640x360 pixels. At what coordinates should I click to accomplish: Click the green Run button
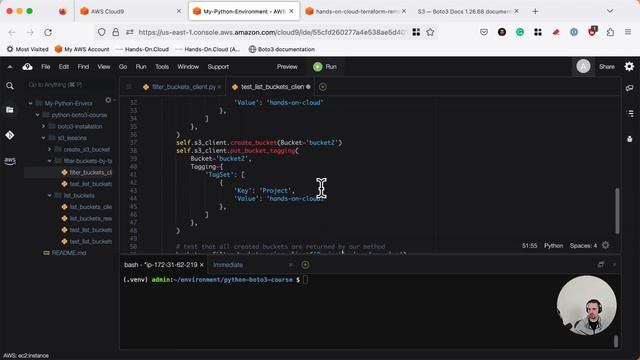[325, 67]
